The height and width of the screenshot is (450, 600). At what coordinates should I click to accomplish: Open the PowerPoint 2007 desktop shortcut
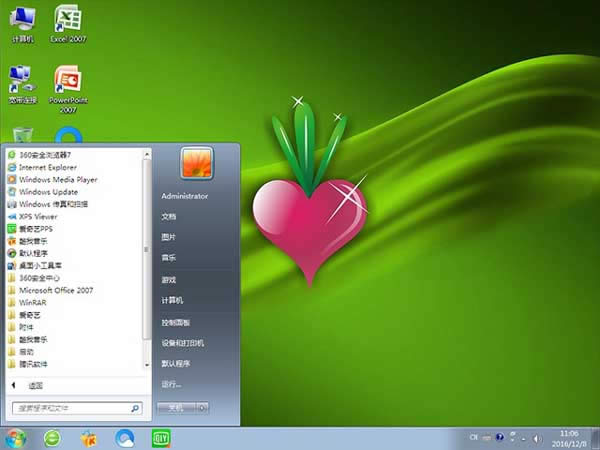68,79
